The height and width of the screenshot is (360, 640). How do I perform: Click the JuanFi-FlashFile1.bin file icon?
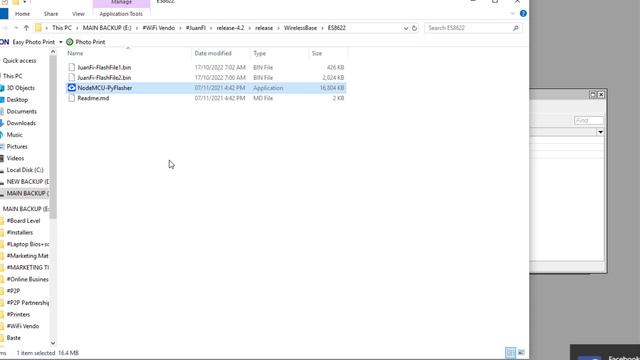(x=72, y=67)
